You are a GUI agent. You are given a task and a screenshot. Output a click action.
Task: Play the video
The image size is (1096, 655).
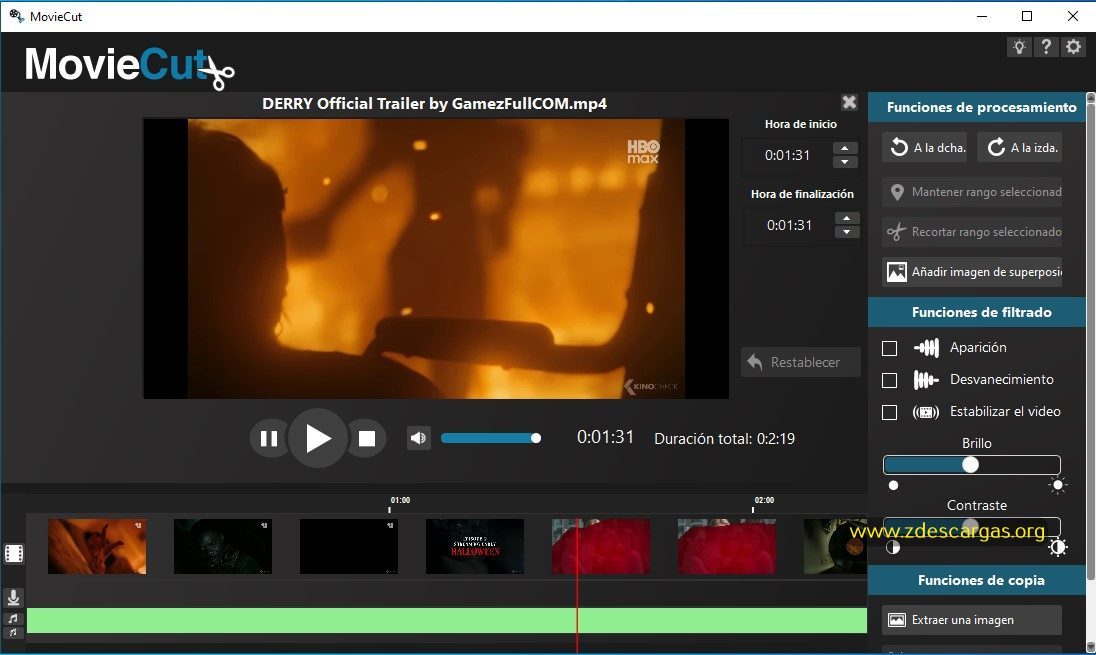coord(318,438)
